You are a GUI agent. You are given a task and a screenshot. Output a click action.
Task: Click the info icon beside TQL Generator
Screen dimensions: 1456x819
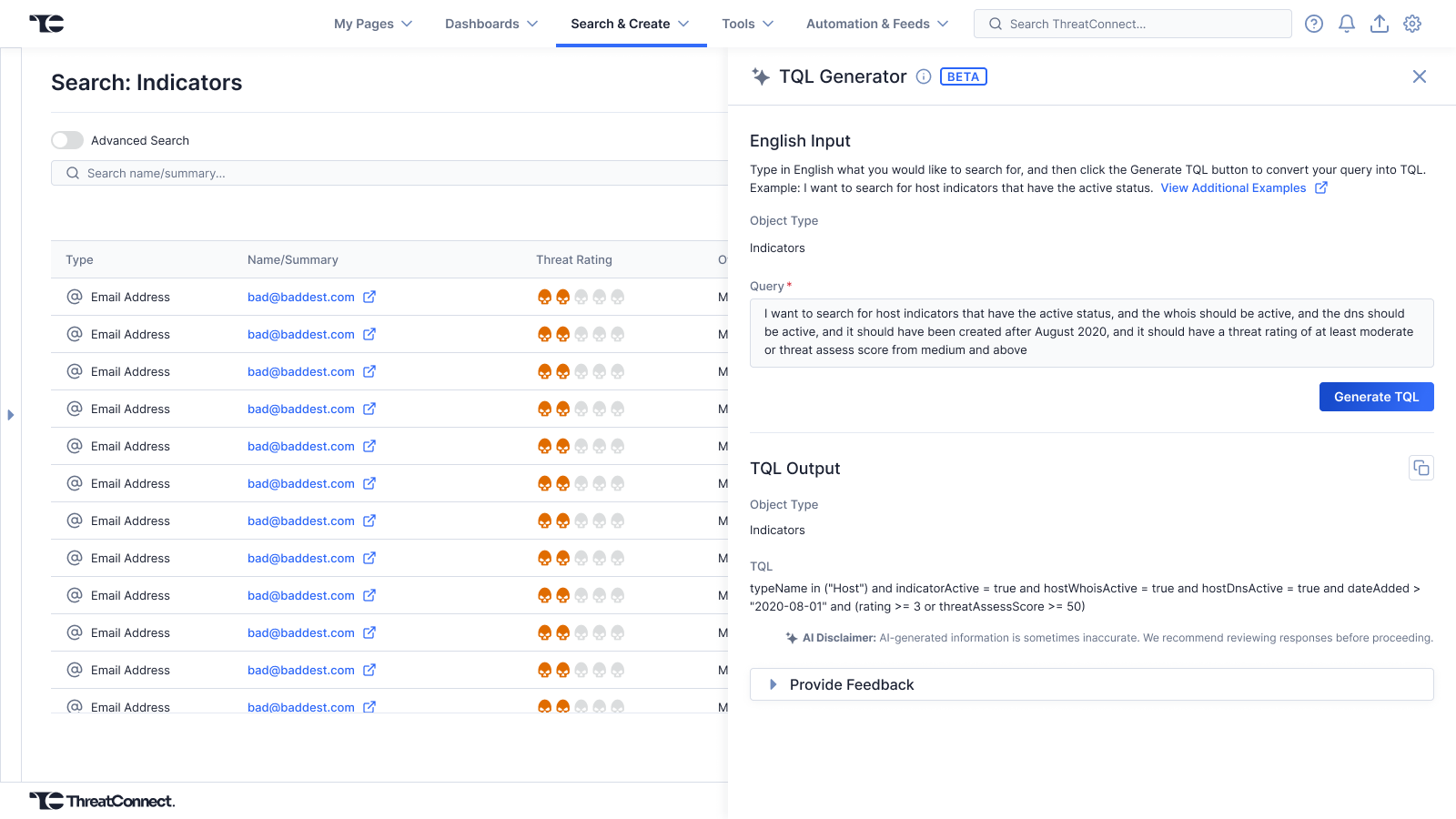(x=923, y=76)
